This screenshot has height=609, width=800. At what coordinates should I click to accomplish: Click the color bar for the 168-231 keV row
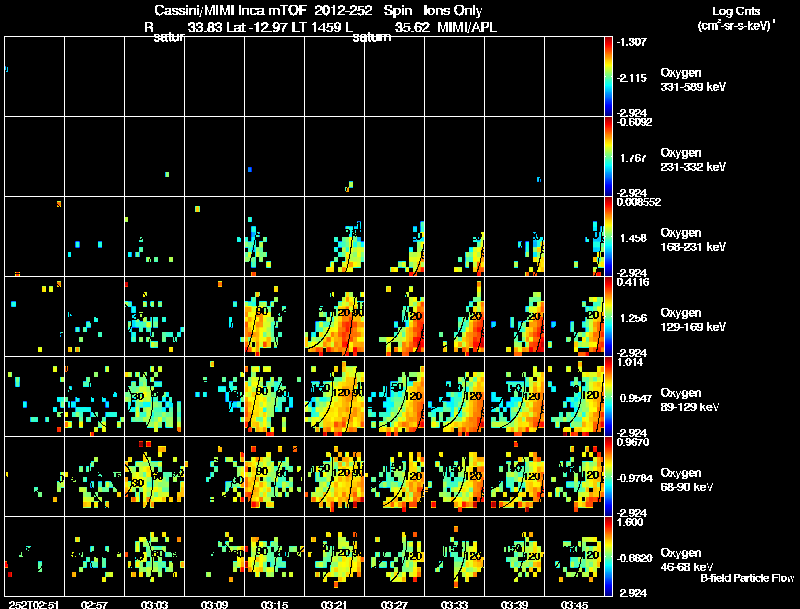608,237
